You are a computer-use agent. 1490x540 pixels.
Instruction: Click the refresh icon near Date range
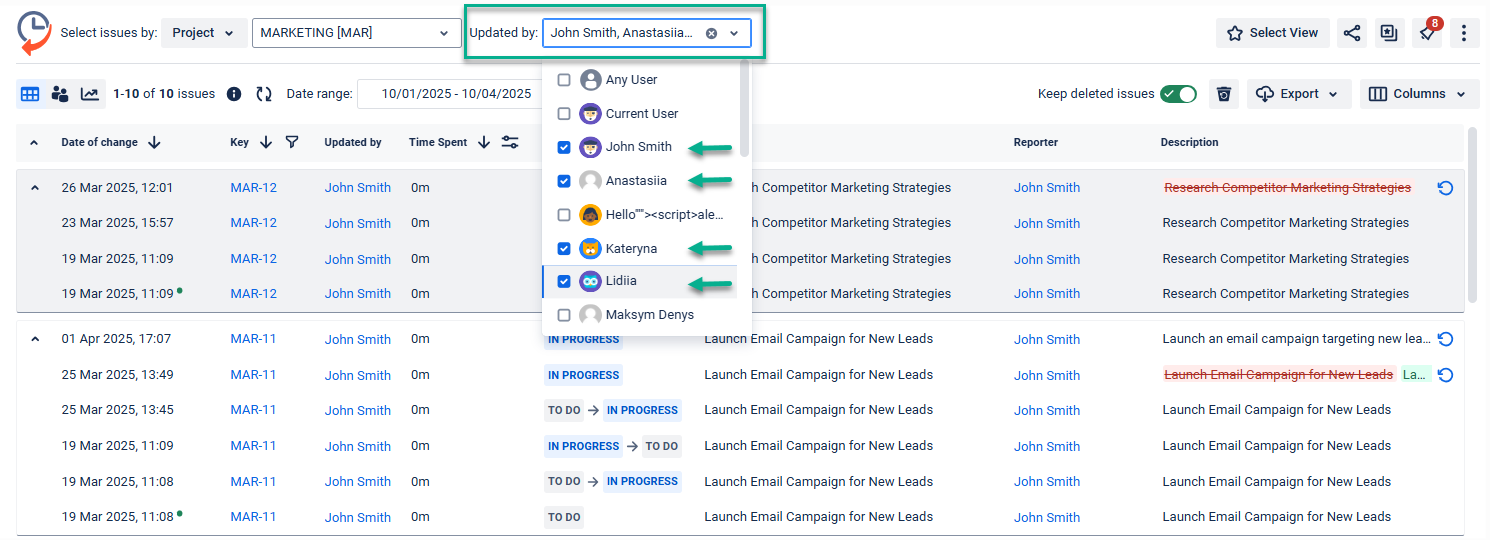[264, 94]
